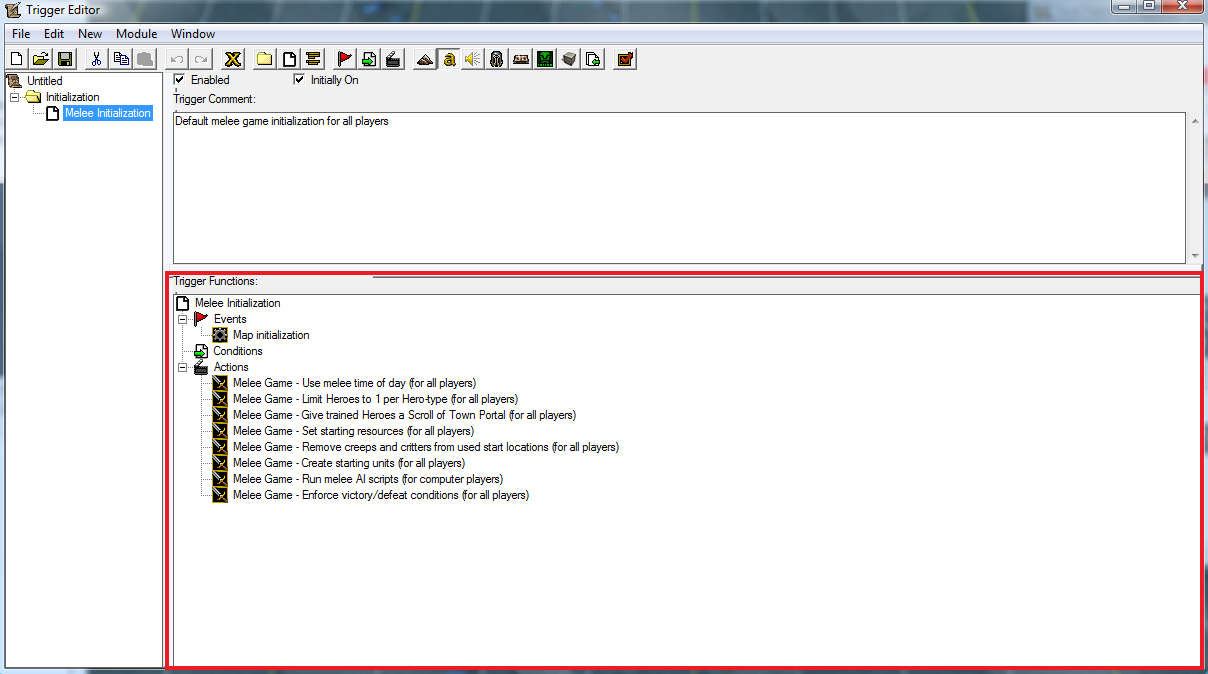1208x674 pixels.
Task: Open the Module menu
Action: tap(136, 34)
